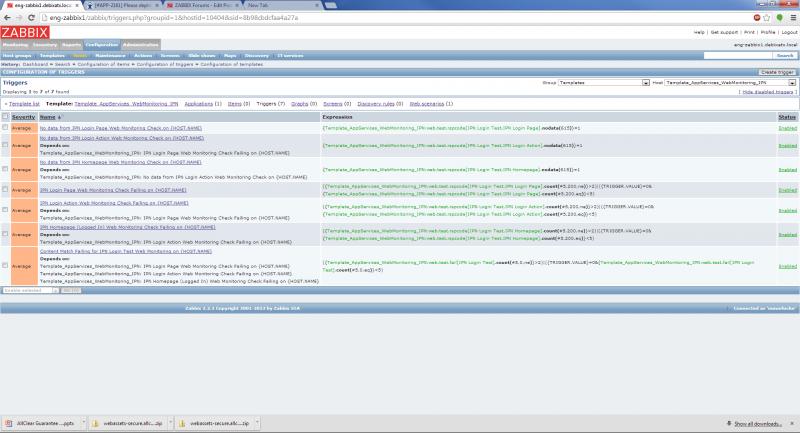The image size is (800, 433).
Task: Open the Template list link
Action: [24, 104]
